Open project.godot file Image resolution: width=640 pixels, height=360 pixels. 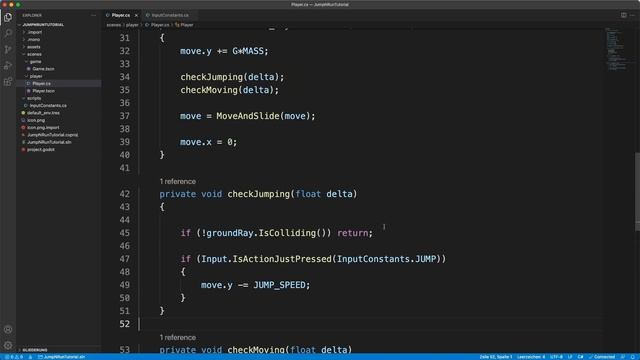41,150
